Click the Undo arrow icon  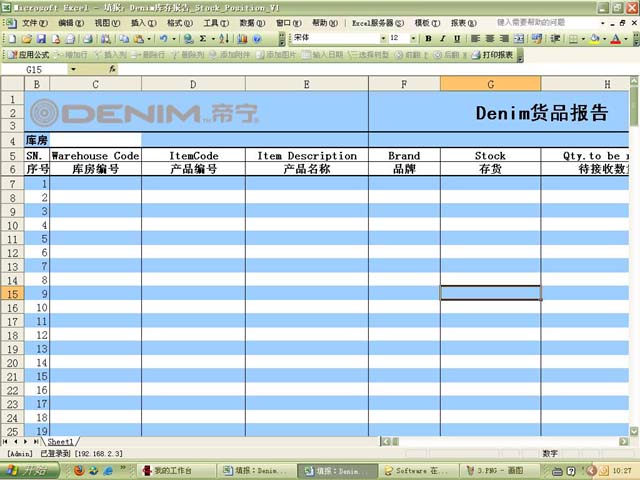162,38
